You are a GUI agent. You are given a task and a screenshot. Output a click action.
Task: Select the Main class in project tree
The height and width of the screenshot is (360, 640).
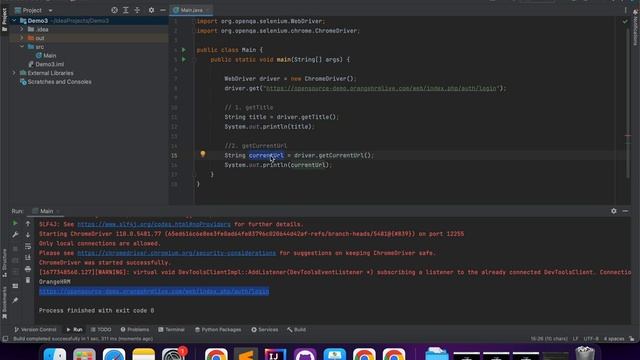click(46, 56)
